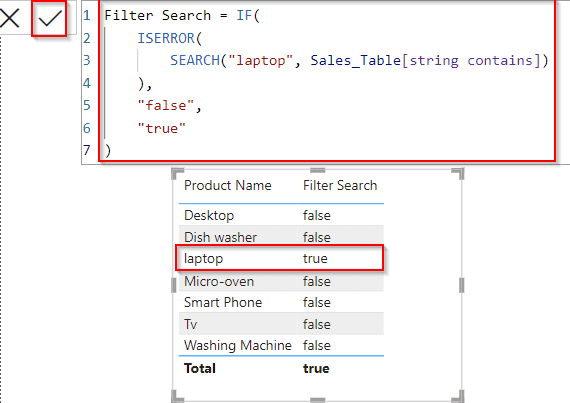
Task: Commit the formula with the checkmark icon
Action: [50, 18]
